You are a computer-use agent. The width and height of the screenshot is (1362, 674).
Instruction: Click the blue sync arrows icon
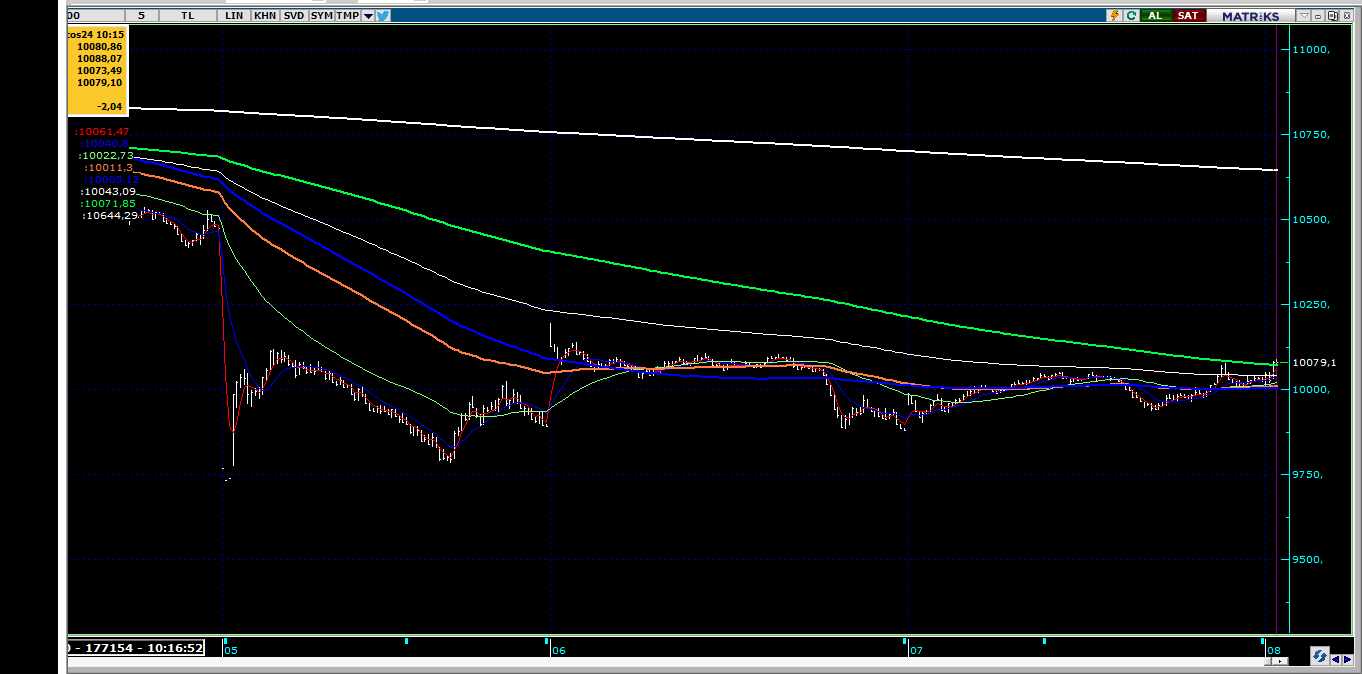point(1320,656)
